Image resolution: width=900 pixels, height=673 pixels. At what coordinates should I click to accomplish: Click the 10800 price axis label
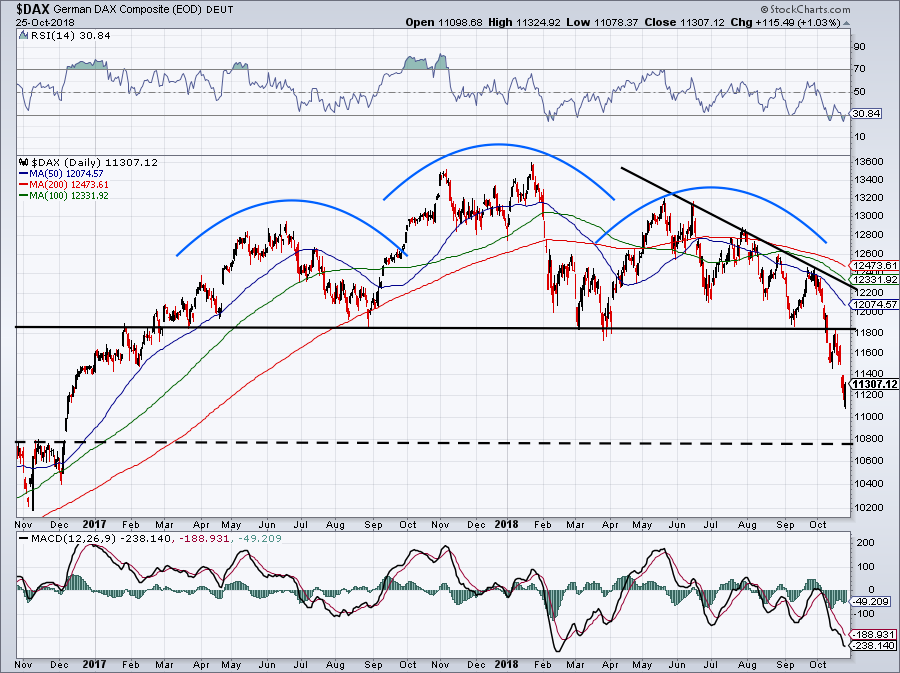[867, 439]
